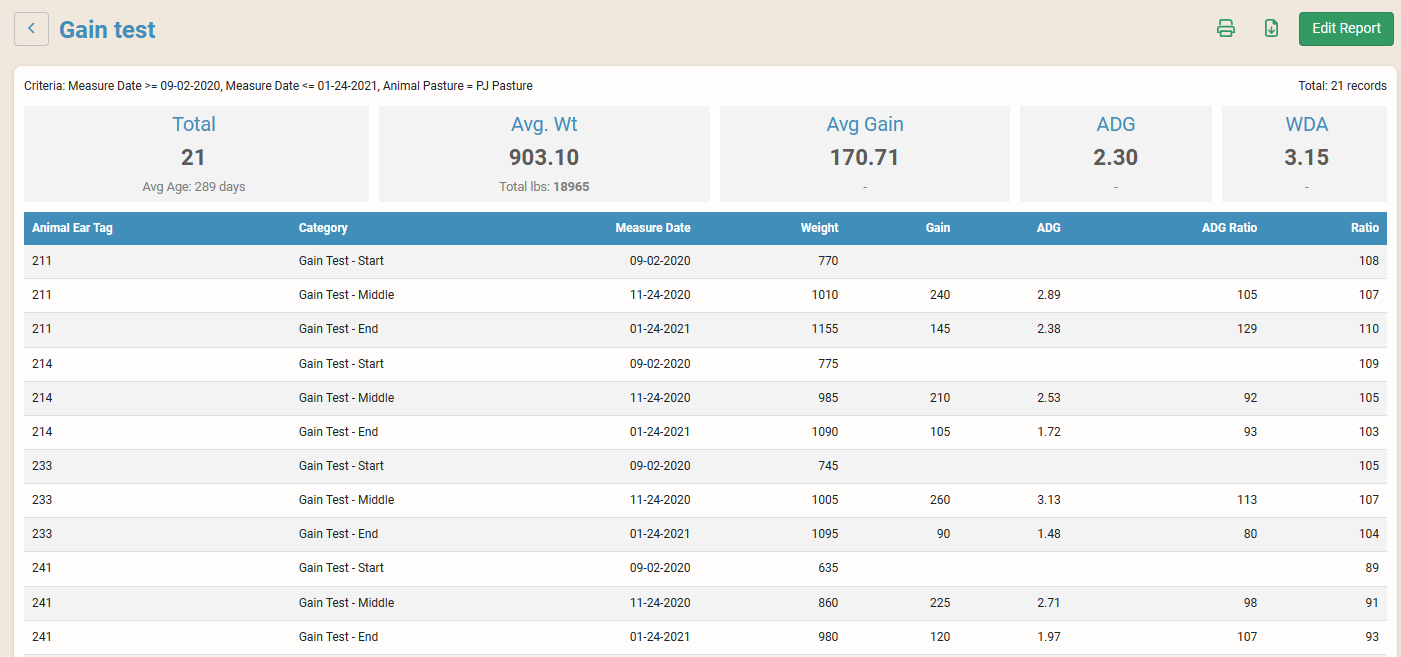The image size is (1401, 657).
Task: Click ear tag 211 in Gain Test - Start row
Action: (41, 261)
